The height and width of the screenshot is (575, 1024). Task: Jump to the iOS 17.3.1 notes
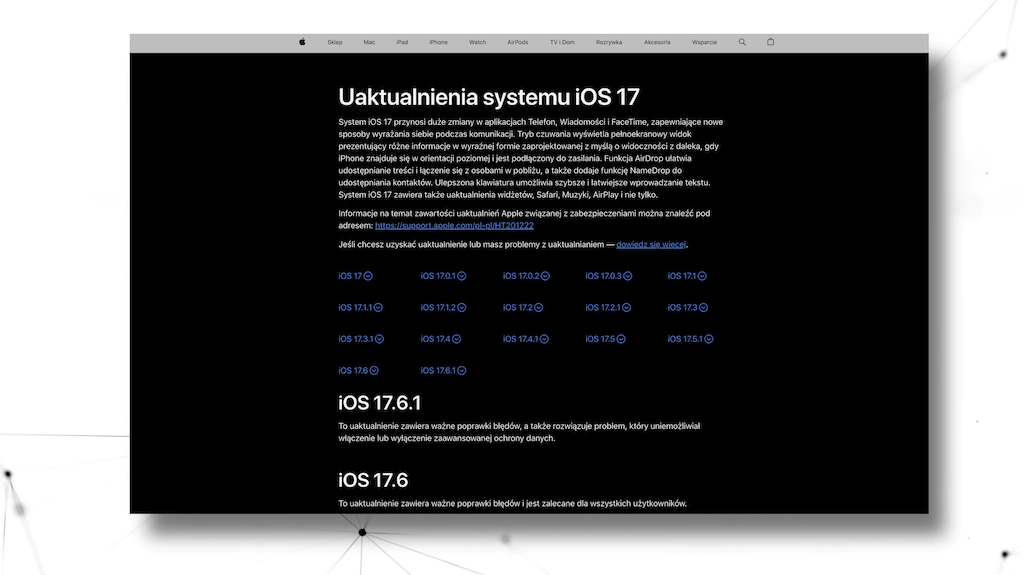(361, 338)
